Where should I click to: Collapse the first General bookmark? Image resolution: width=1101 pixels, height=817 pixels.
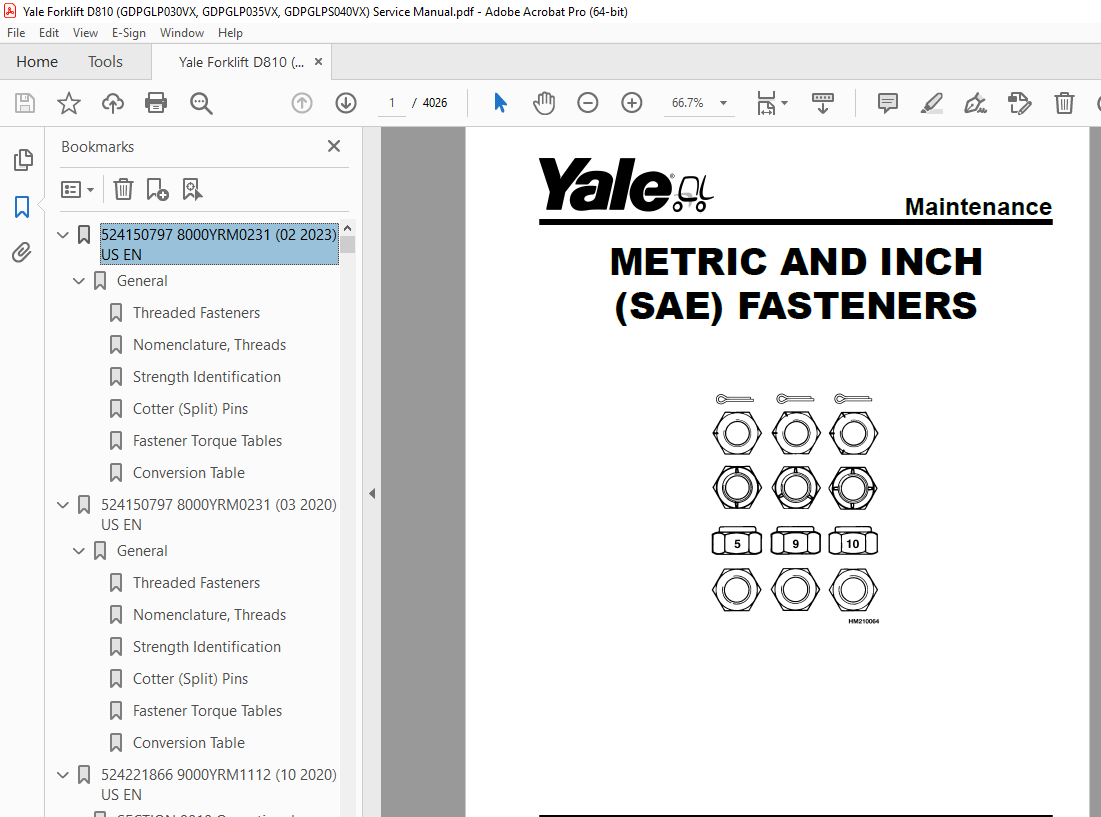pos(79,281)
